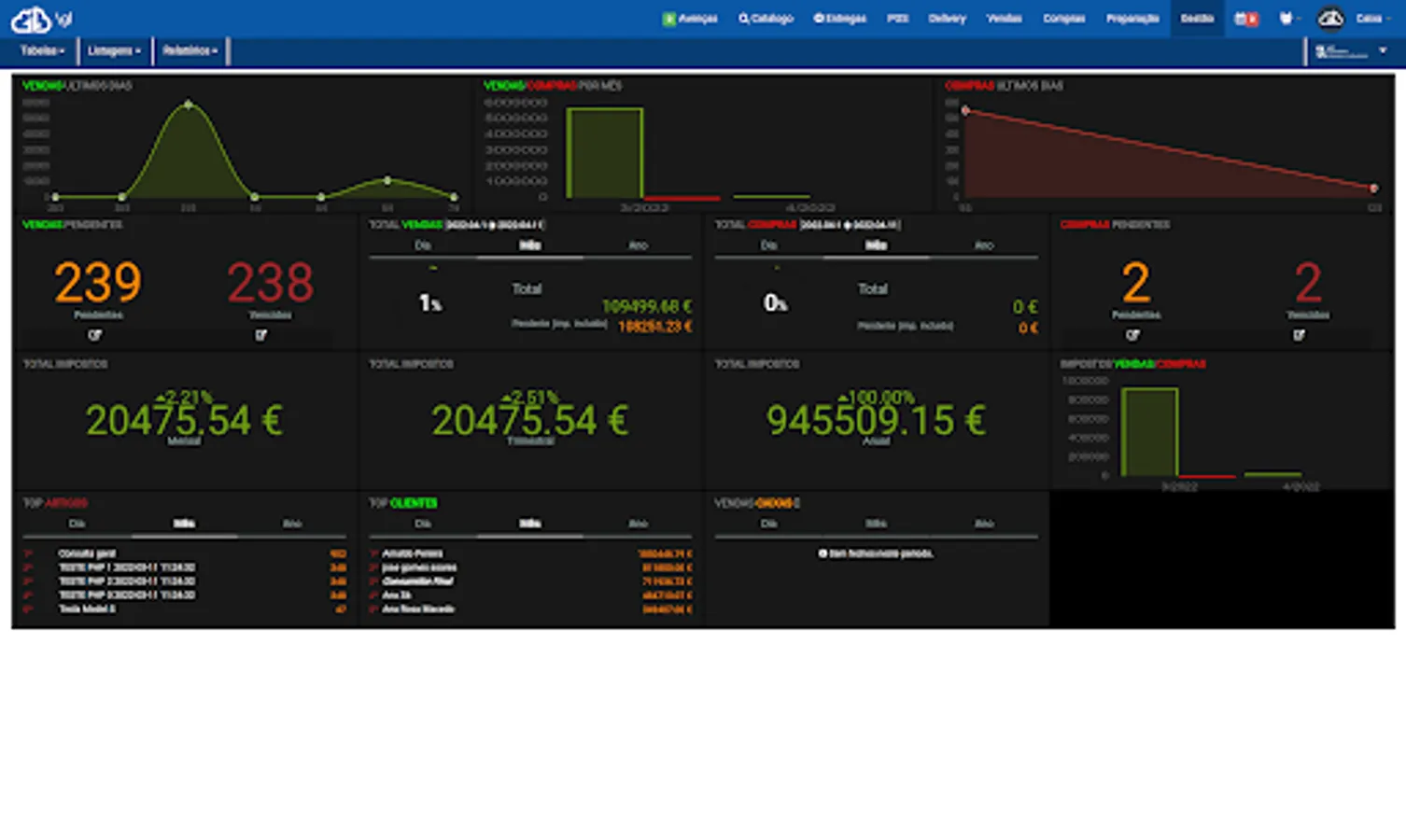1406x840 pixels.
Task: Open overdue sales list icon under 238
Action: pyautogui.click(x=261, y=335)
